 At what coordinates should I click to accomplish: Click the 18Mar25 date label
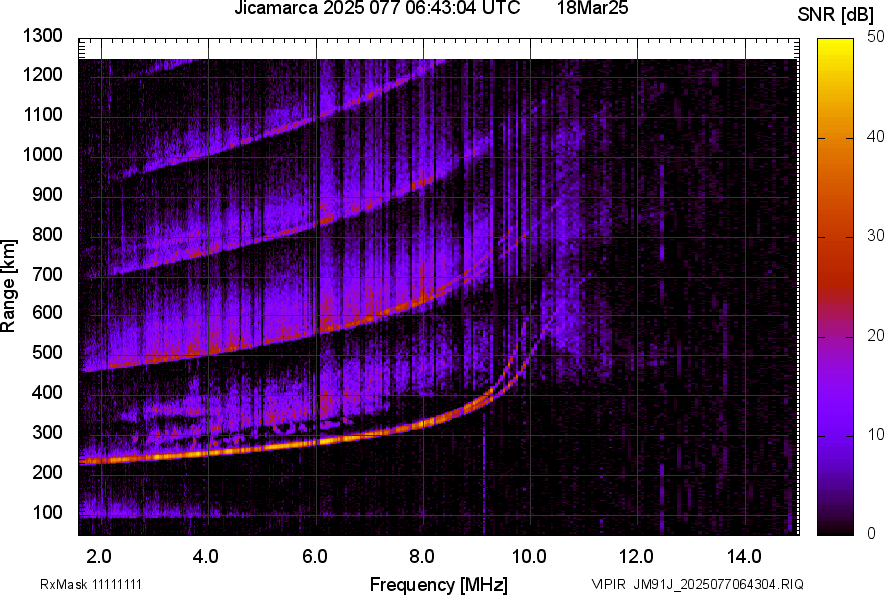pos(594,9)
